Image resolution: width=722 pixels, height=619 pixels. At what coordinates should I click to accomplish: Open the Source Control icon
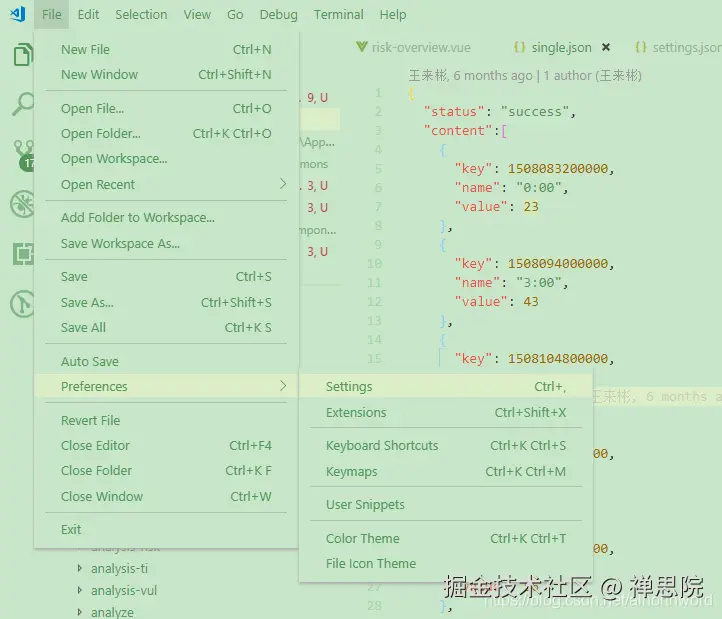(x=23, y=155)
